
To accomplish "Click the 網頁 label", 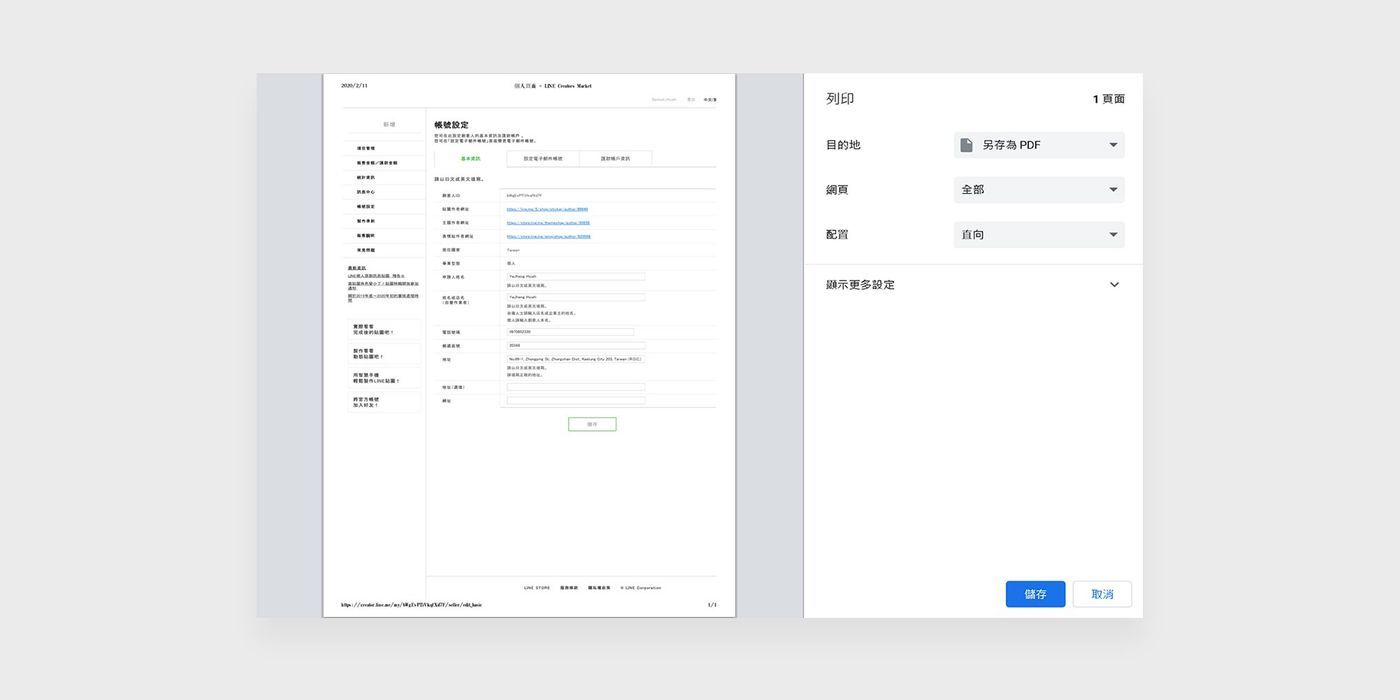I will [837, 190].
